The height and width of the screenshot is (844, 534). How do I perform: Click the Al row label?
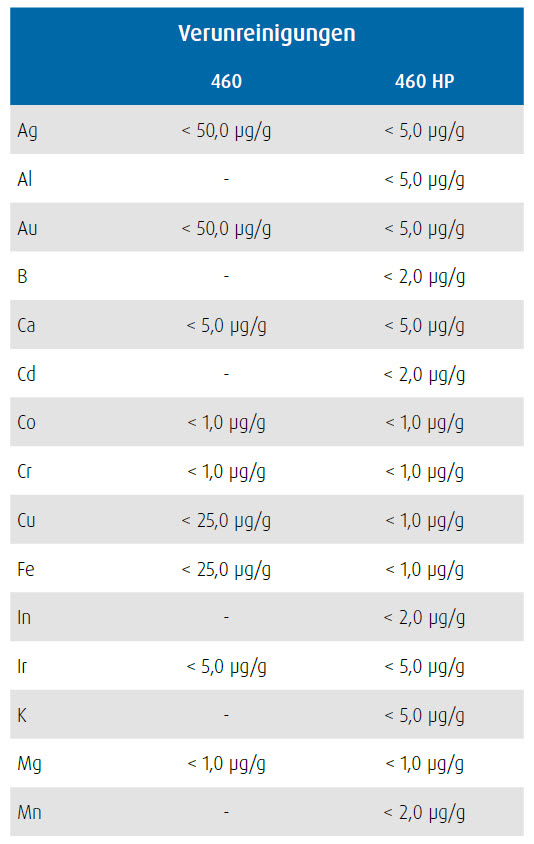point(25,179)
